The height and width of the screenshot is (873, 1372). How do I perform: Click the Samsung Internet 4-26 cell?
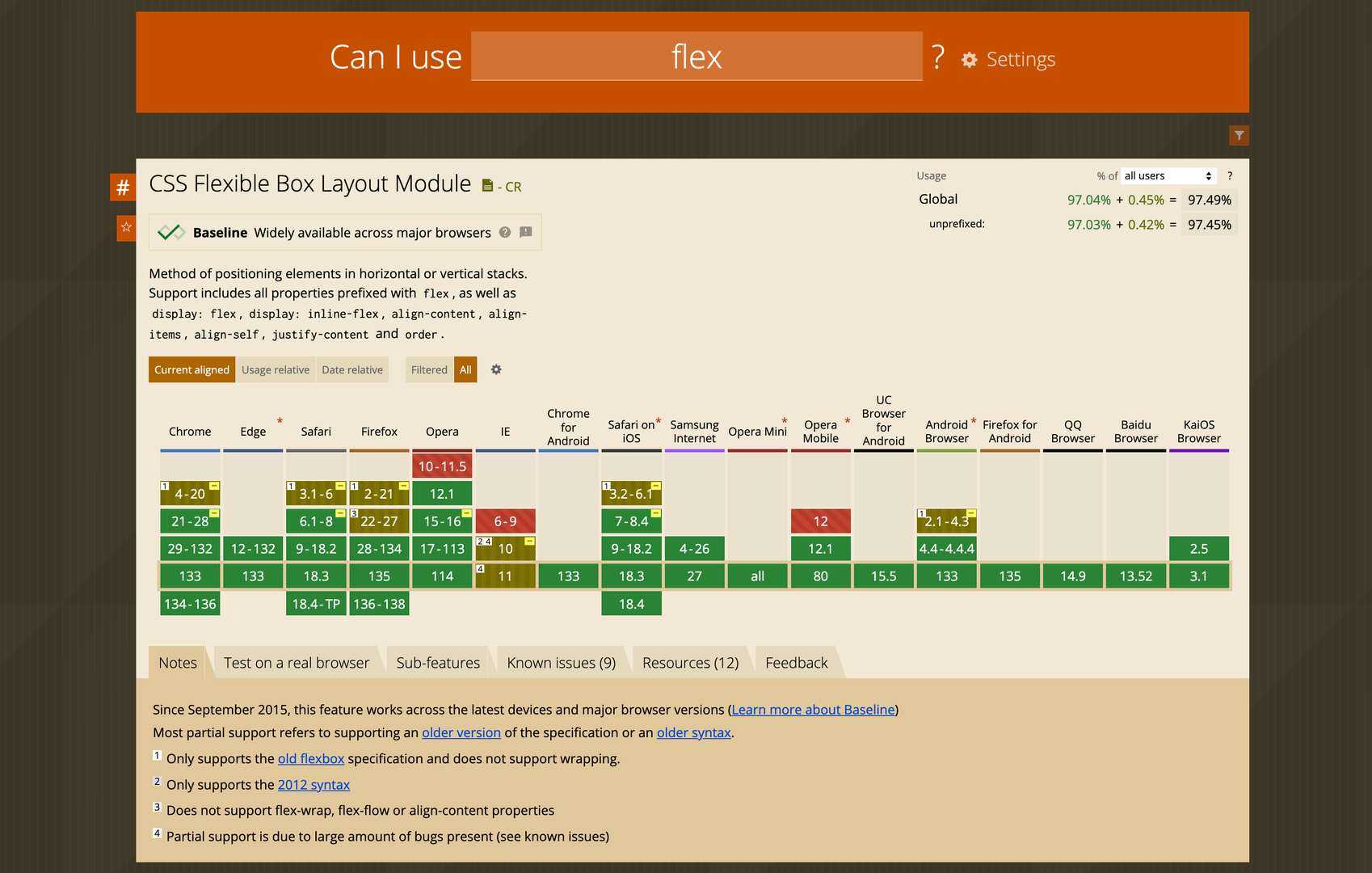[x=694, y=549]
